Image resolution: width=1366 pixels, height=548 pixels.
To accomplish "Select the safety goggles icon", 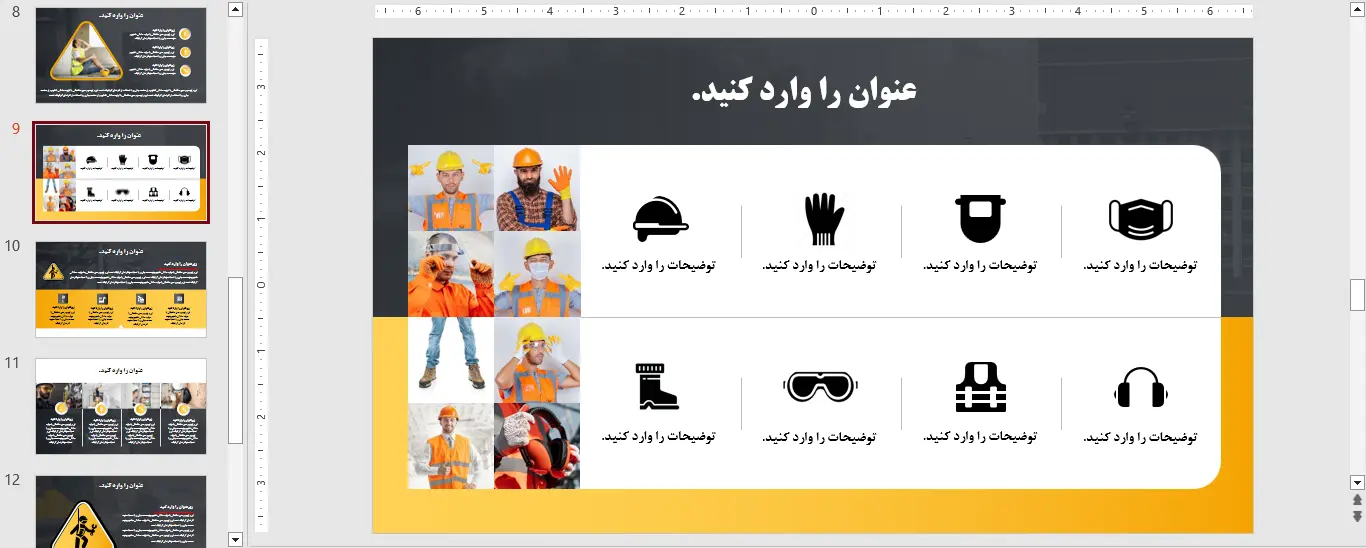I will 821,387.
